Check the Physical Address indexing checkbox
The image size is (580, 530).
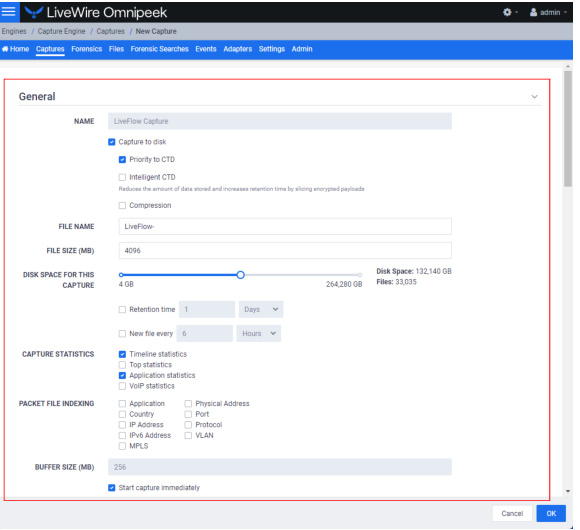(x=188, y=404)
